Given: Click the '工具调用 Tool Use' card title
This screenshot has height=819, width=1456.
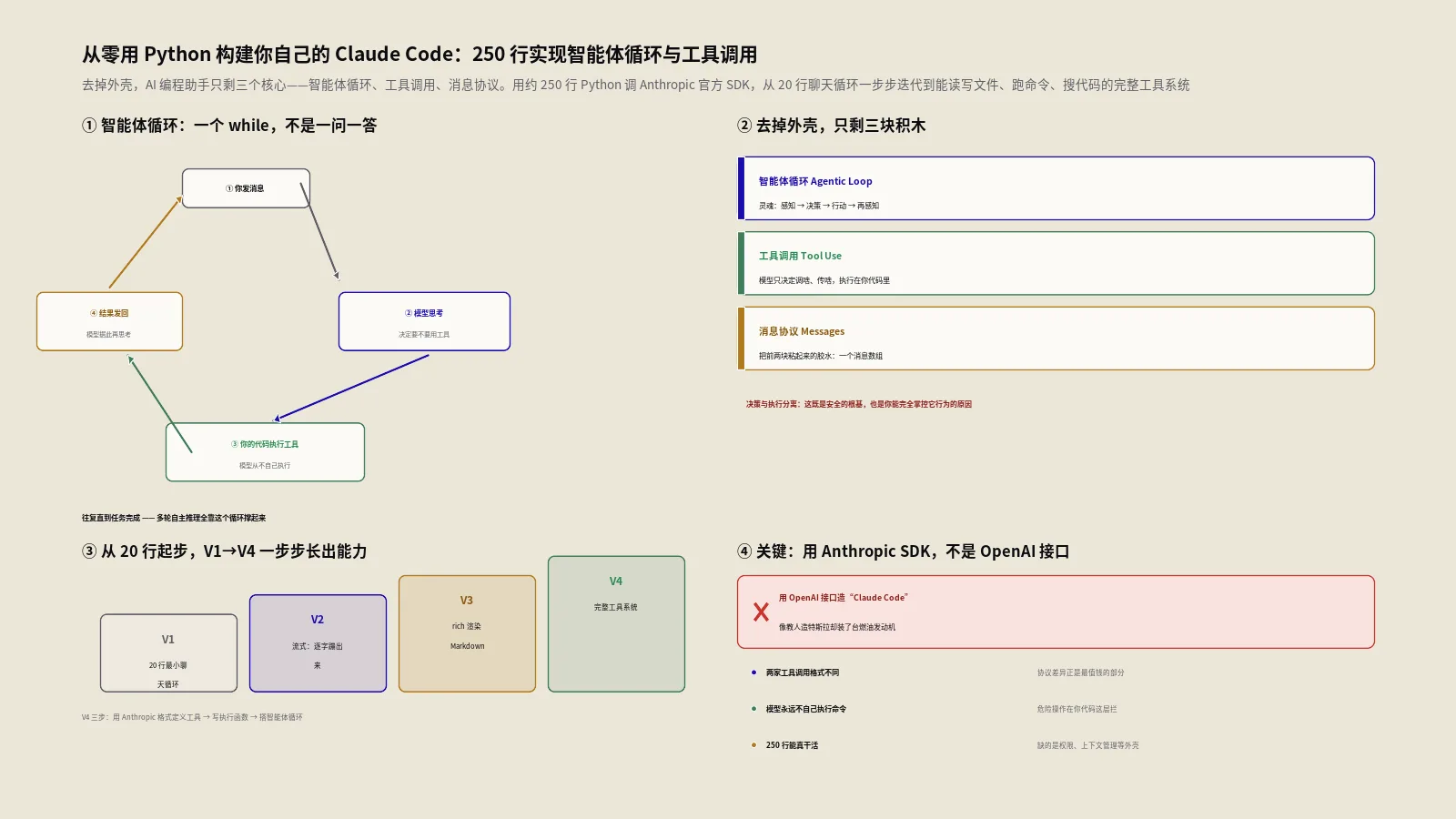Looking at the screenshot, I should pyautogui.click(x=800, y=256).
